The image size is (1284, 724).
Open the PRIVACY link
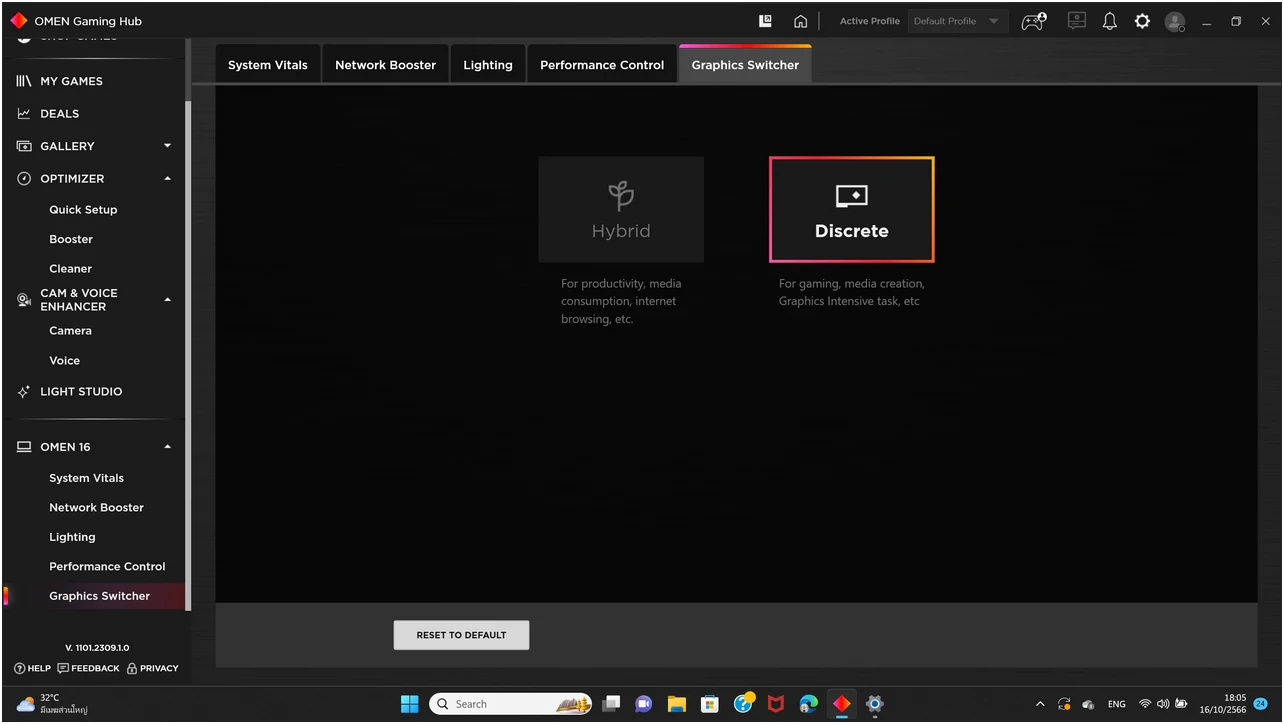click(x=153, y=668)
